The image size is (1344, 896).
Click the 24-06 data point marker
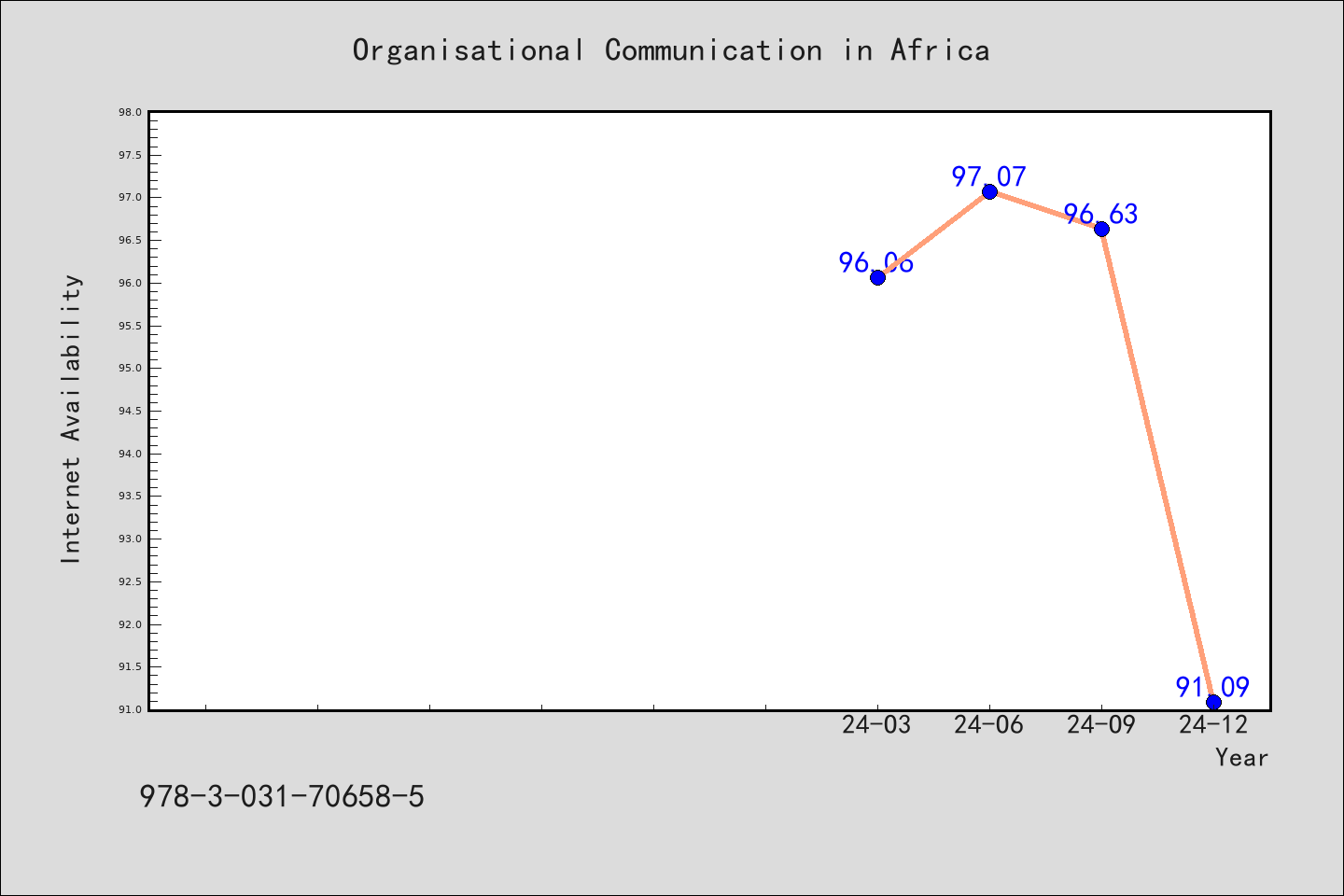pos(989,191)
